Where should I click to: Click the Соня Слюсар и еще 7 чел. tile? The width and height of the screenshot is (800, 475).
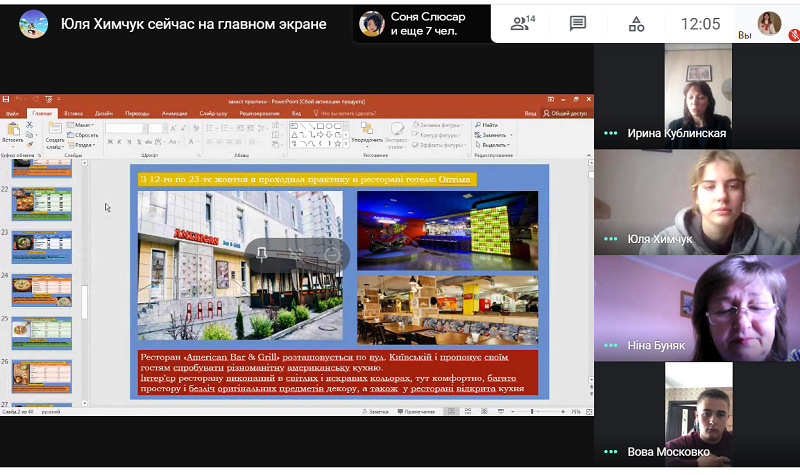tap(421, 23)
